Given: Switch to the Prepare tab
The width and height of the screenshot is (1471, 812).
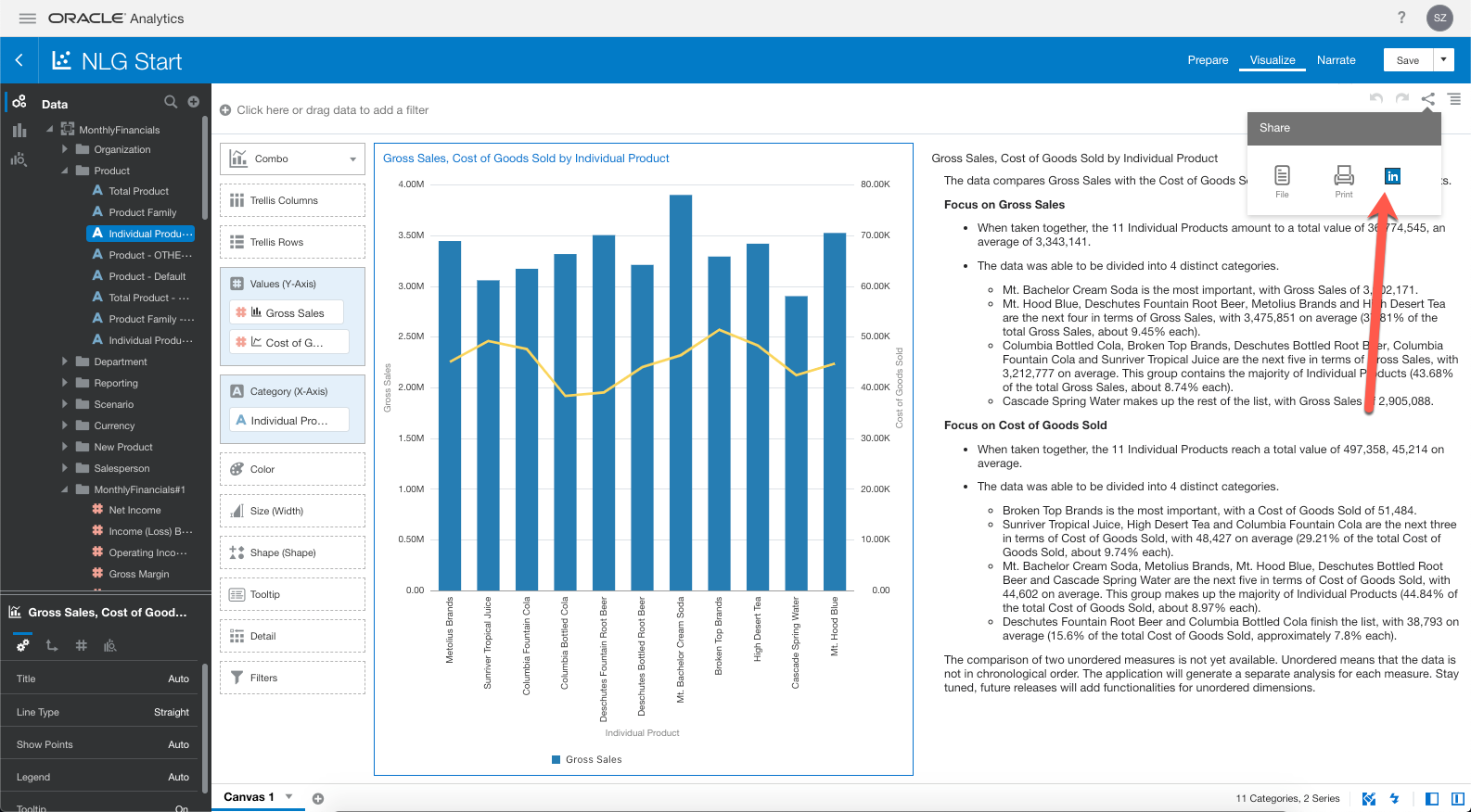Looking at the screenshot, I should pyautogui.click(x=1208, y=60).
